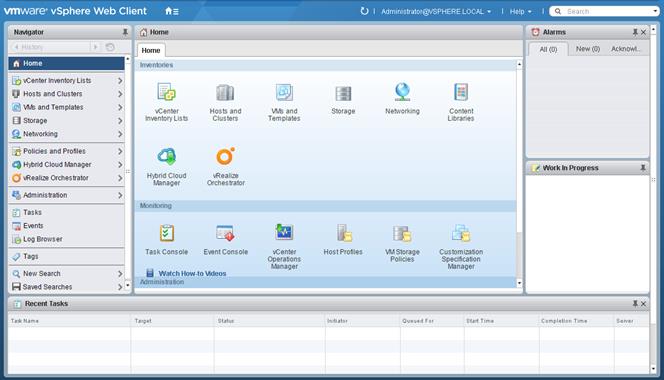Open Customization Specification Manager icon

pyautogui.click(x=461, y=233)
